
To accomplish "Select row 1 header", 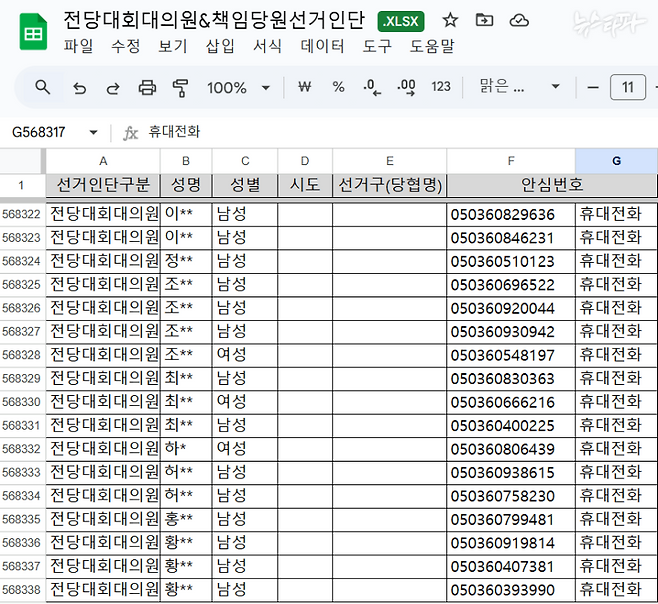I will 21,185.
